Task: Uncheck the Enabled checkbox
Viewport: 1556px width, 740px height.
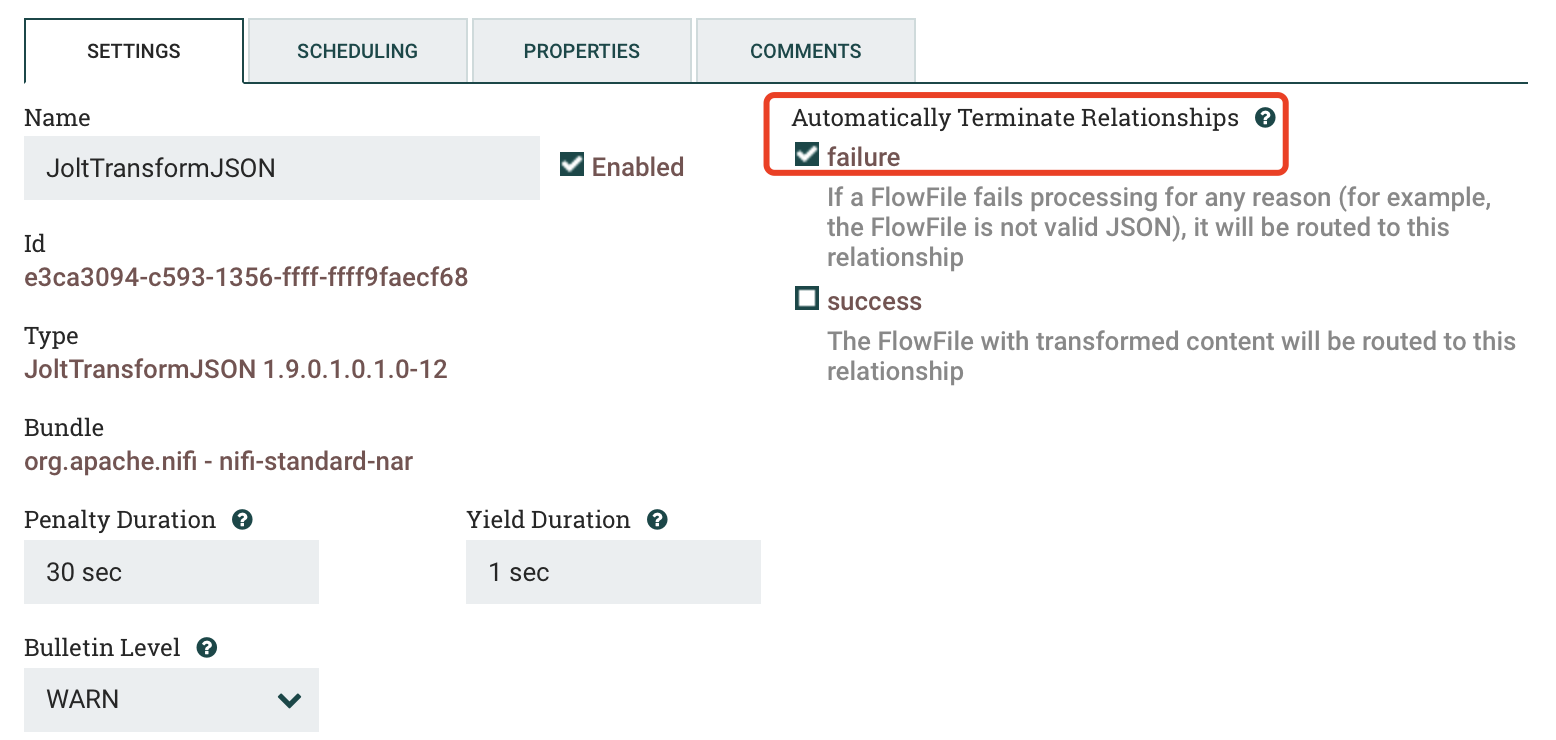Action: (x=572, y=164)
